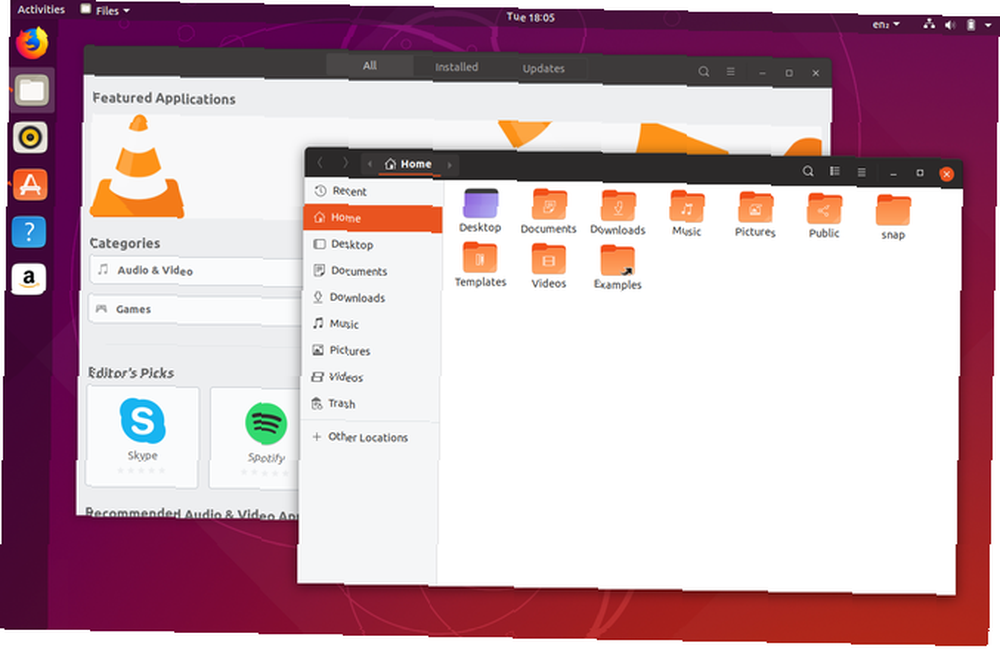
Task: Open the Files launcher in the dock
Action: (x=31, y=90)
